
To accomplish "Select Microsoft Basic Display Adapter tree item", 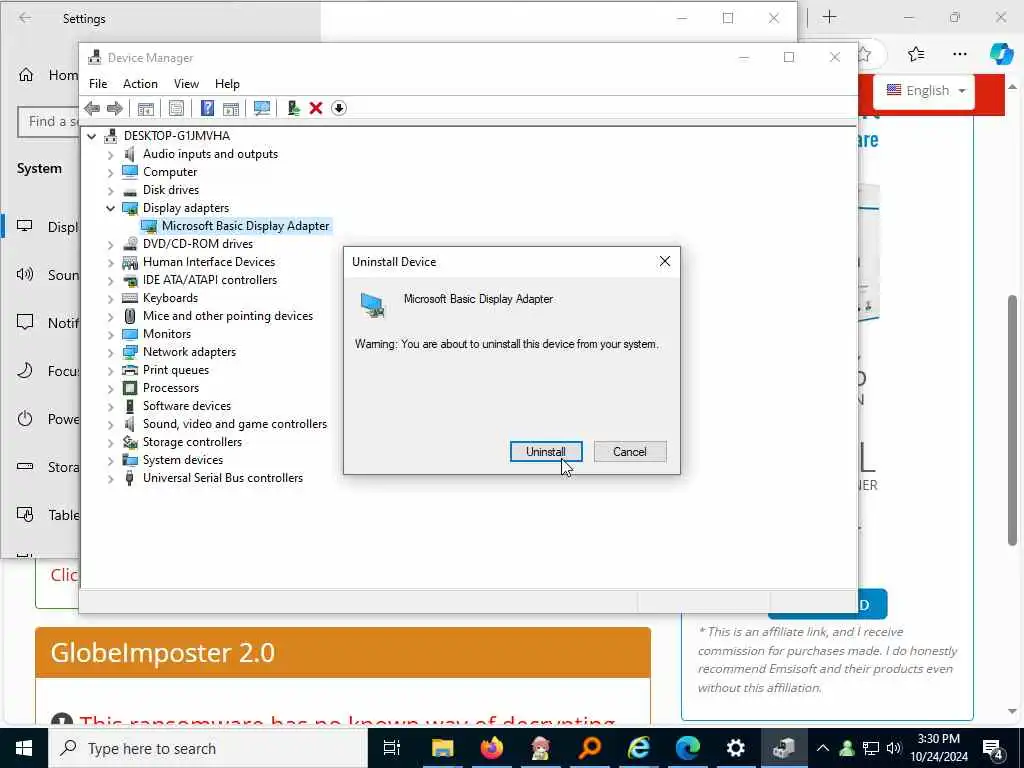I will click(246, 226).
